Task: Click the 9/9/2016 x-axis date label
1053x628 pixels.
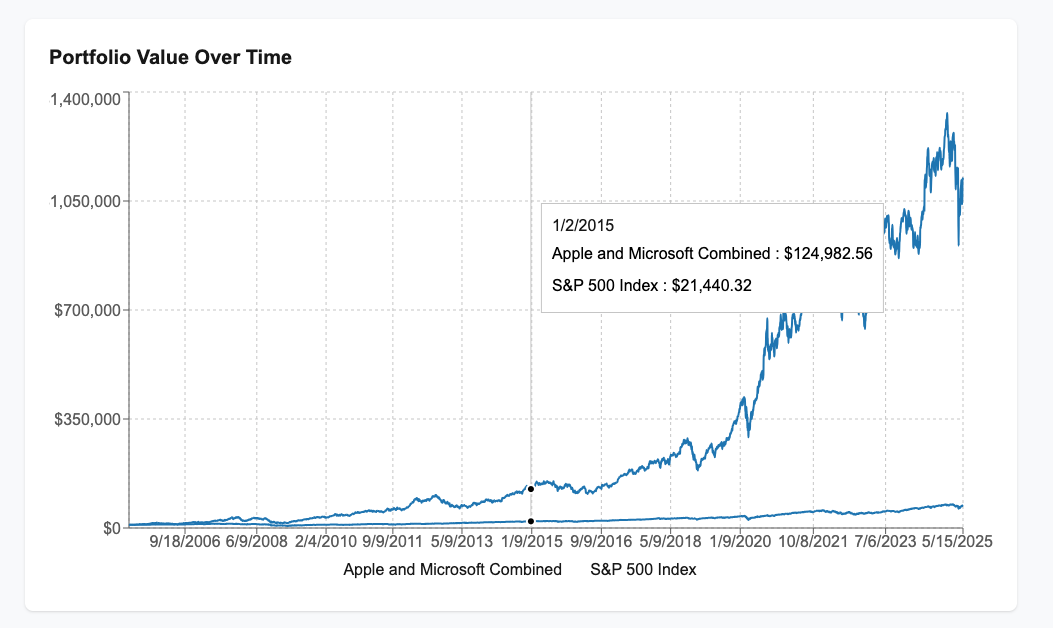Action: click(600, 541)
